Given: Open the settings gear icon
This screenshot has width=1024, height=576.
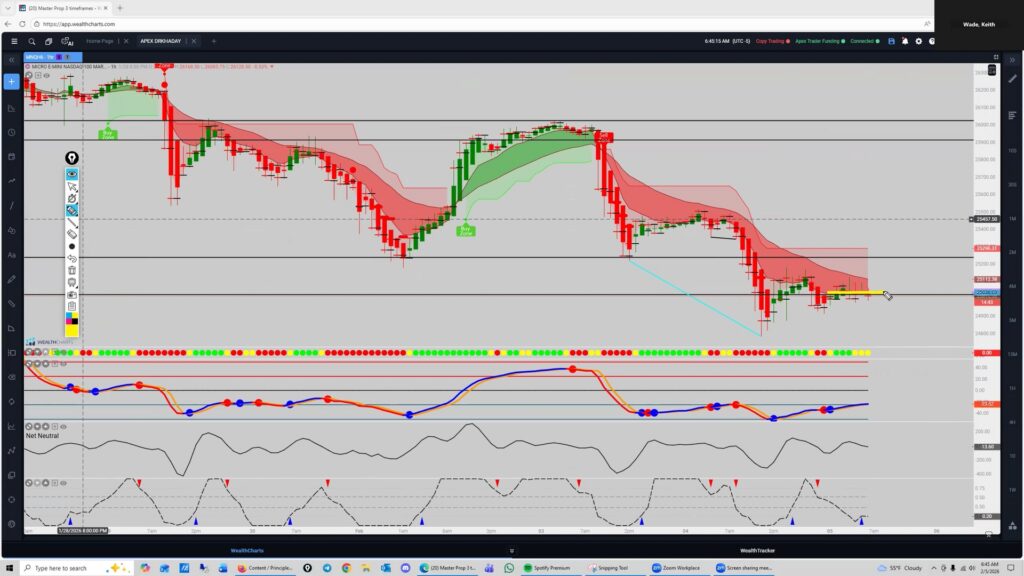Looking at the screenshot, I should point(918,41).
